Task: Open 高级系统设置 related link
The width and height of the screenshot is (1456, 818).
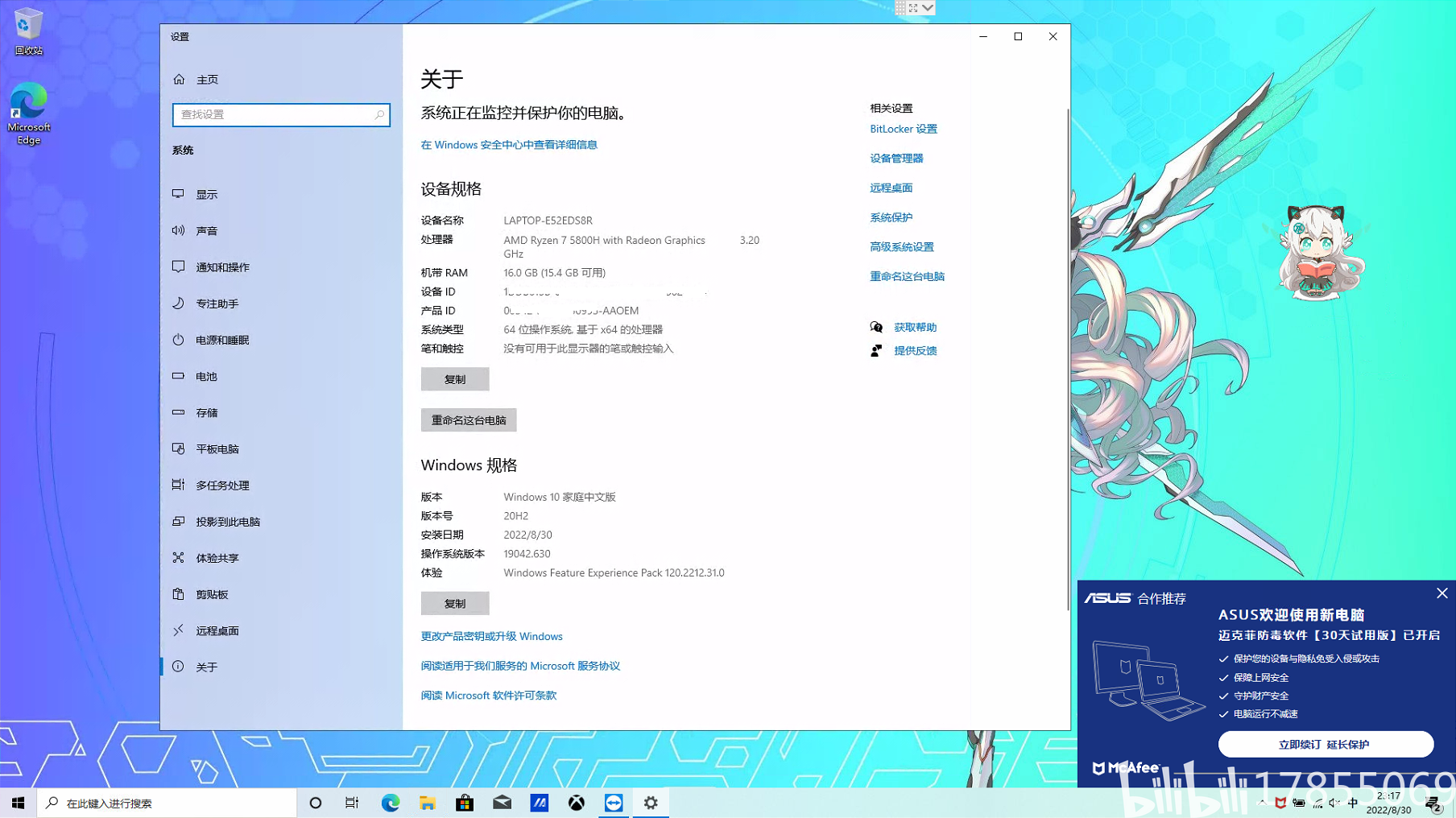Action: [x=902, y=247]
